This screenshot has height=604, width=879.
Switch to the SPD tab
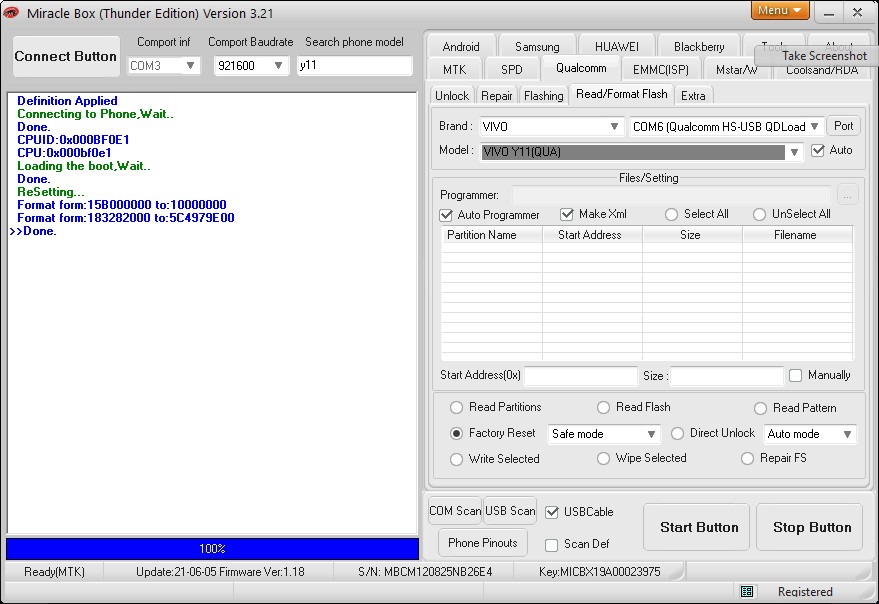coord(511,70)
